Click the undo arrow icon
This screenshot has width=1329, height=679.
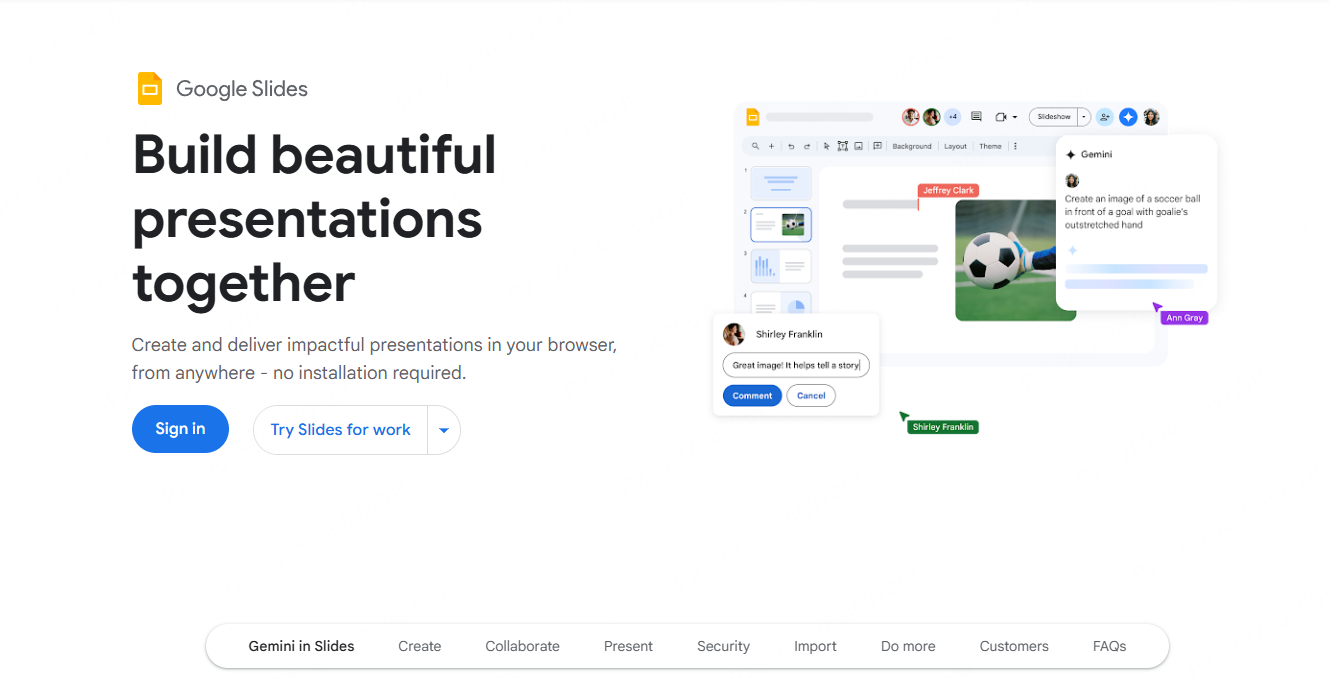[x=791, y=146]
